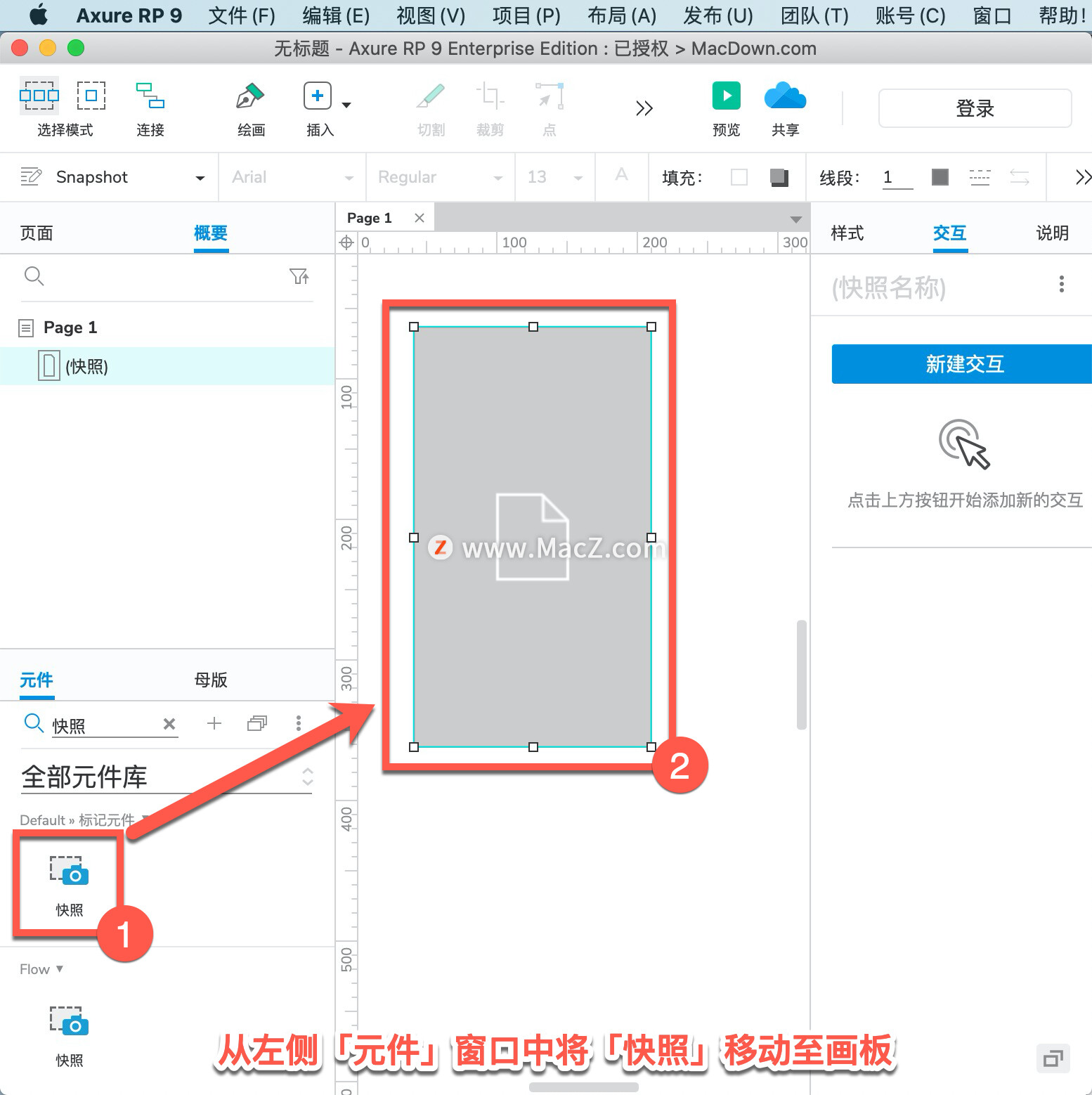Open the 视图 (V) menu
1092x1095 pixels.
[431, 15]
